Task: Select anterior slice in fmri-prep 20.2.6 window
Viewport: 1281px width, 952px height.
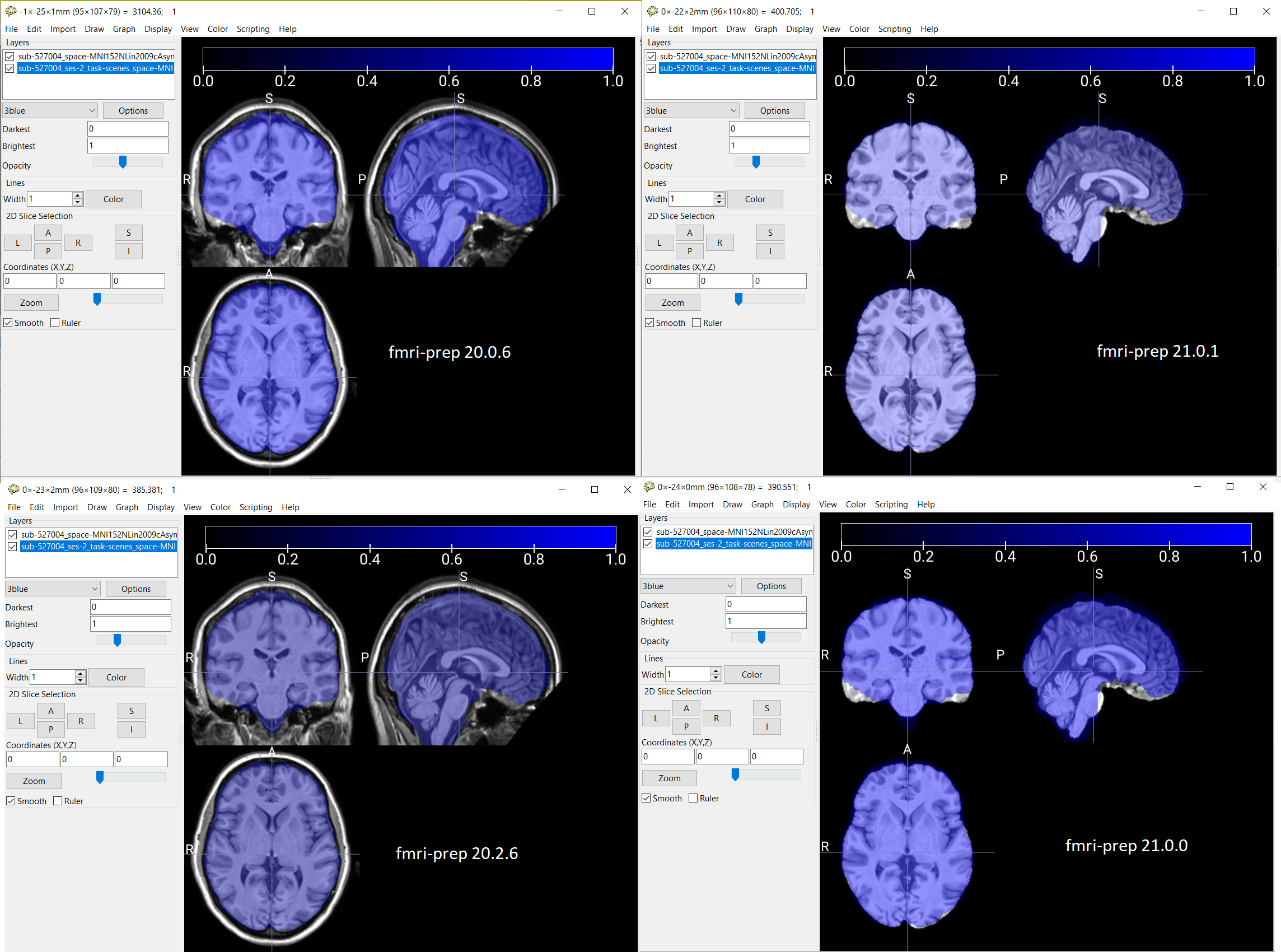Action: pos(51,711)
